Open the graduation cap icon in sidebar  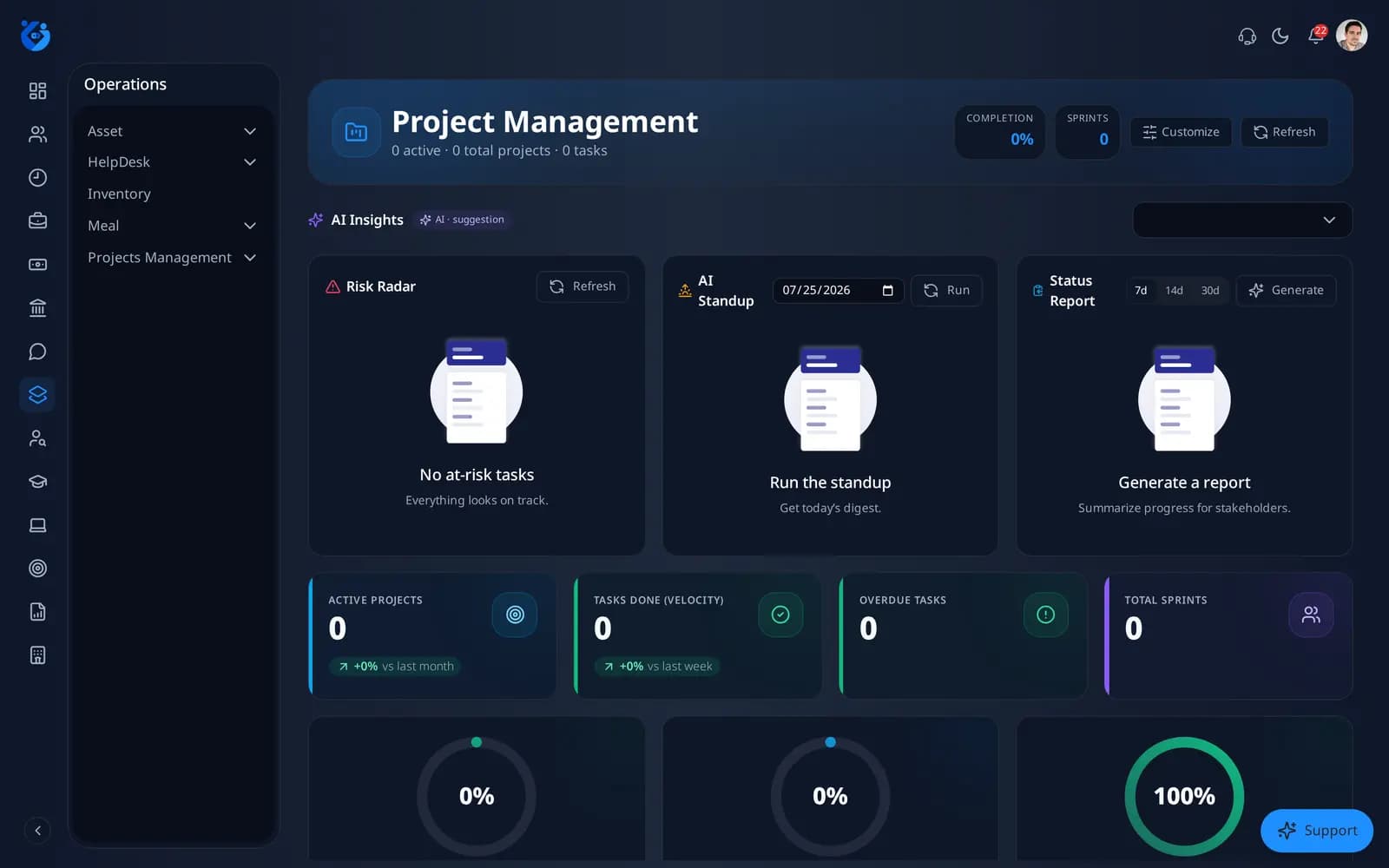click(x=37, y=482)
